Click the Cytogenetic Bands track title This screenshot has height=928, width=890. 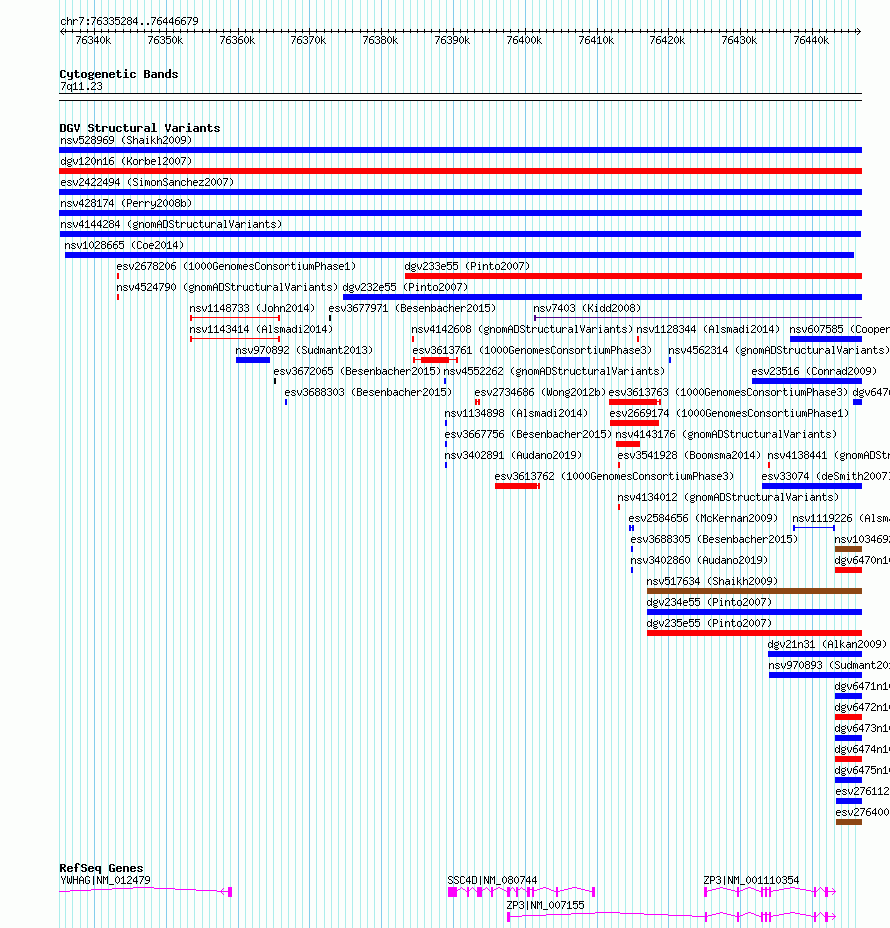click(118, 74)
